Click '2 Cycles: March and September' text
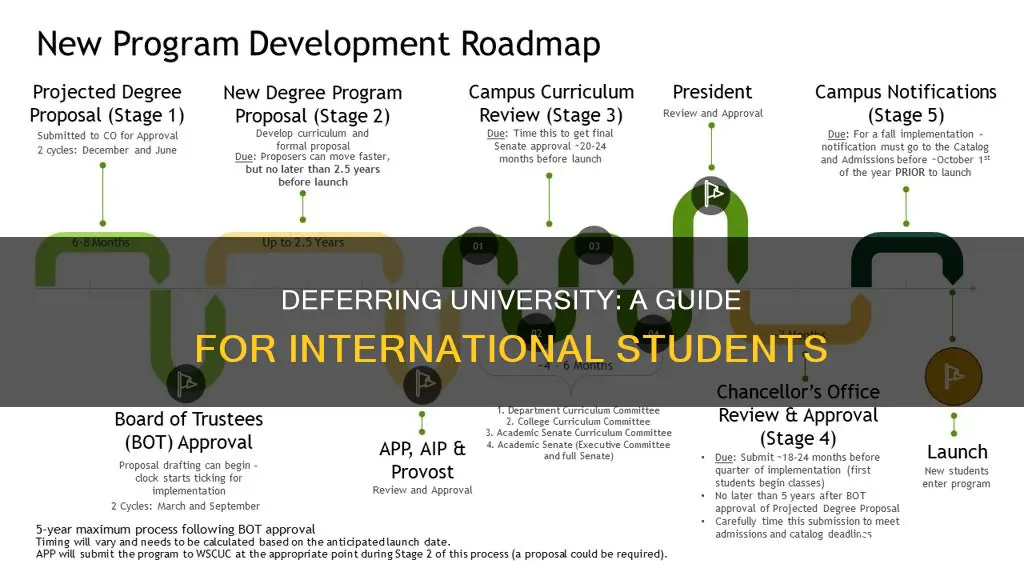 (185, 506)
